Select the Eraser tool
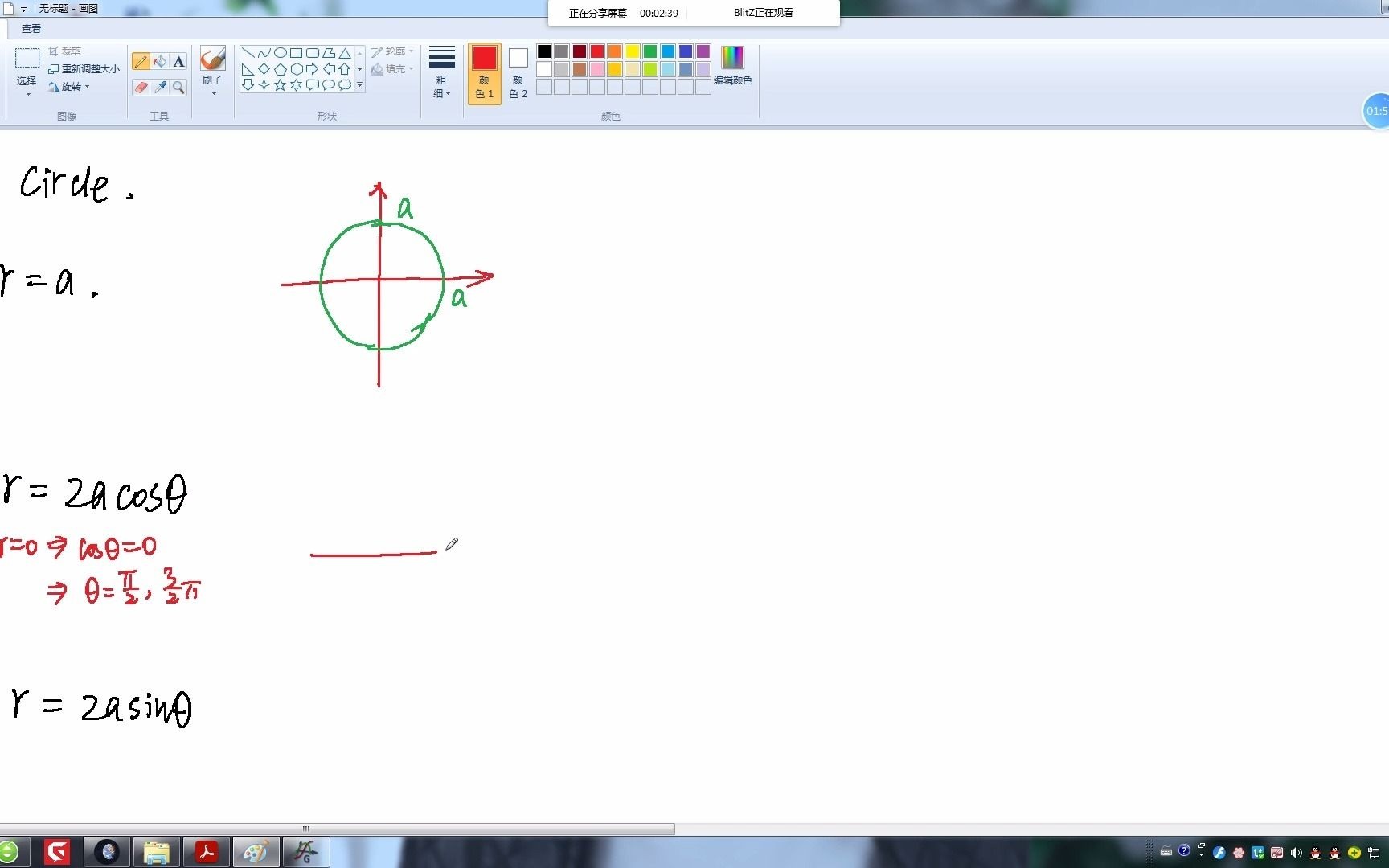This screenshot has width=1389, height=868. tap(141, 87)
